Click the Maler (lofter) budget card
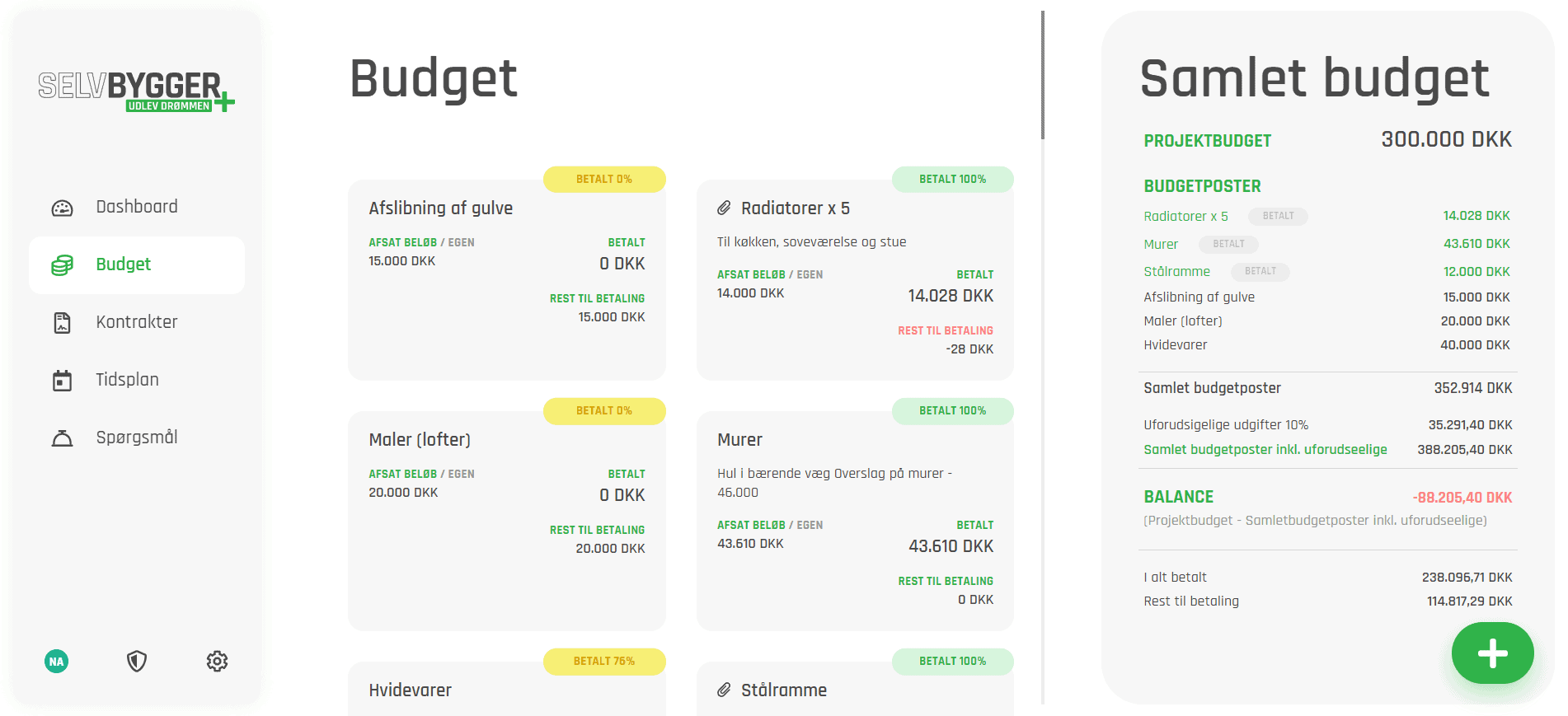The width and height of the screenshot is (1568, 716). coord(507,521)
